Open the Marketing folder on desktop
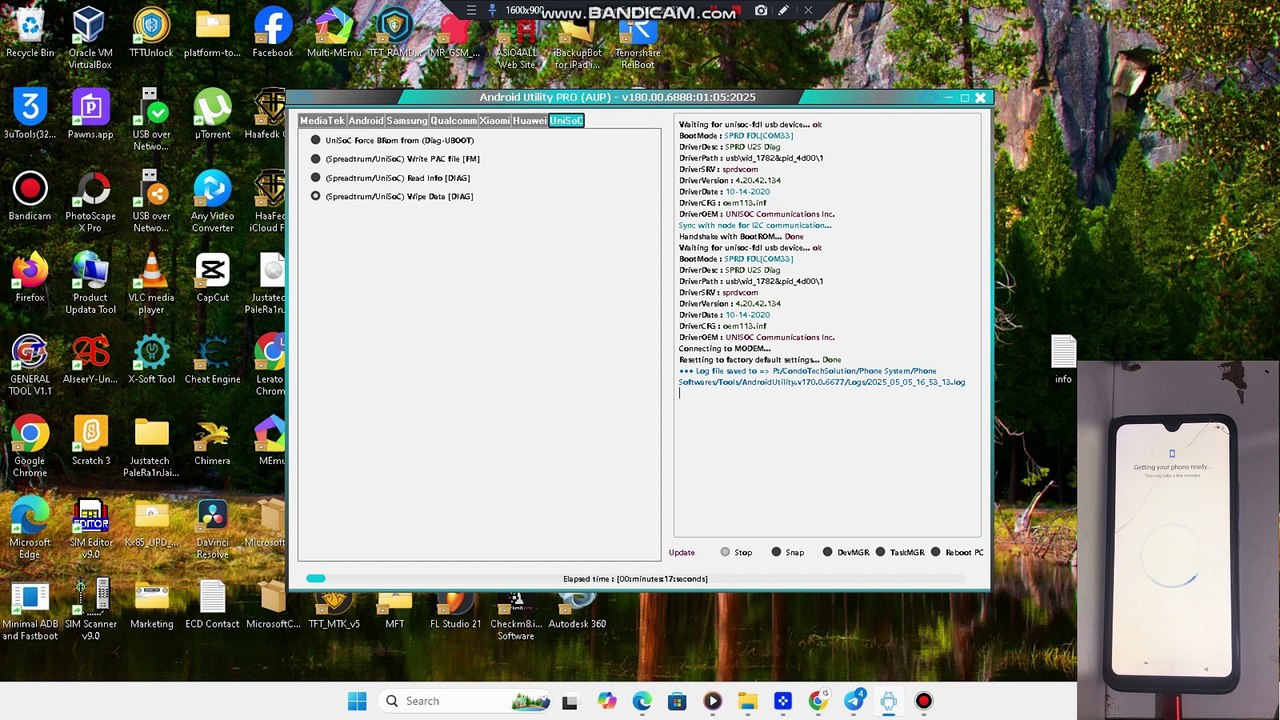This screenshot has height=720, width=1280. click(151, 604)
